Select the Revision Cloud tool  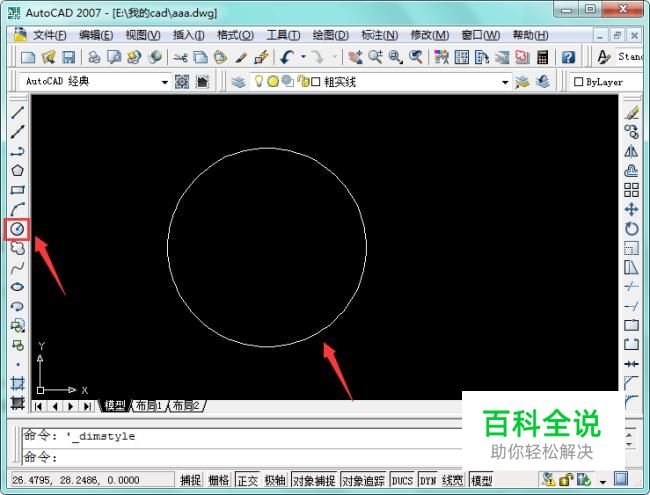coord(17,248)
